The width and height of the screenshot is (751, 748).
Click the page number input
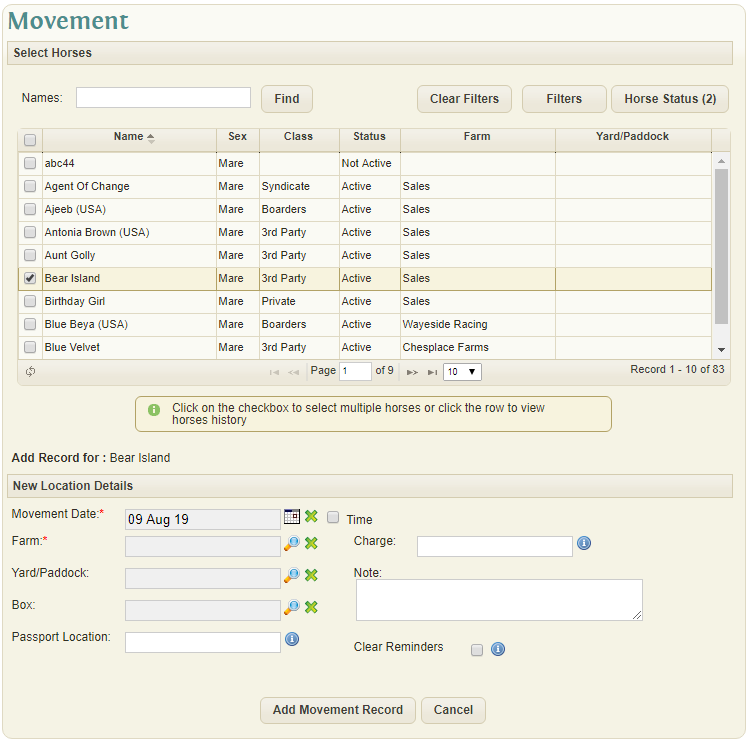(x=355, y=371)
